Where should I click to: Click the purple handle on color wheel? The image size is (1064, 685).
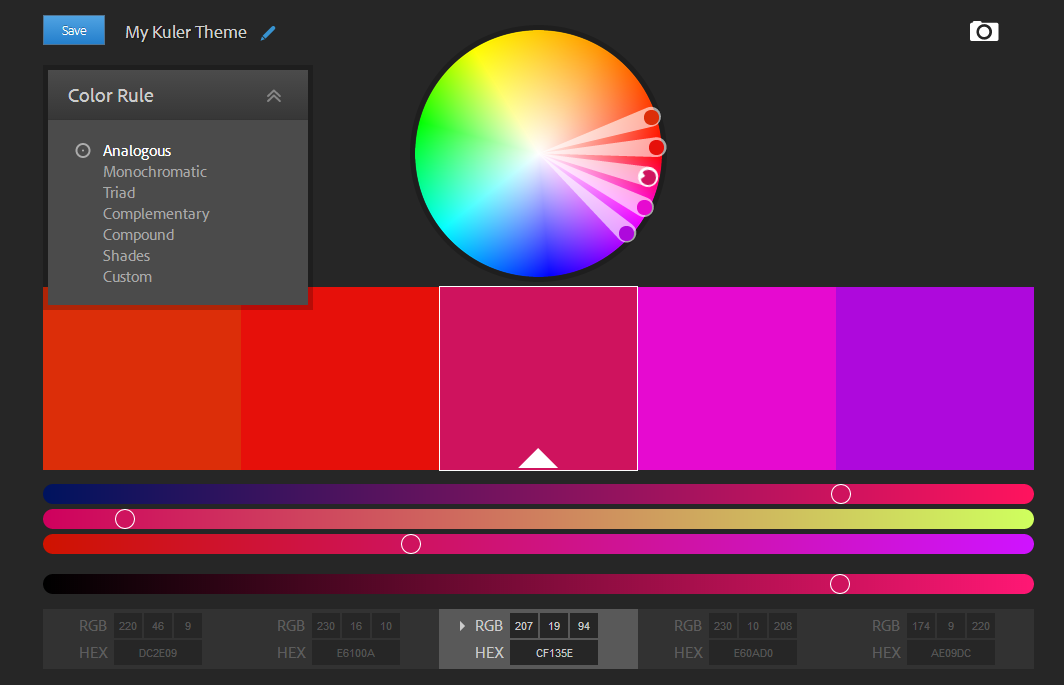627,233
